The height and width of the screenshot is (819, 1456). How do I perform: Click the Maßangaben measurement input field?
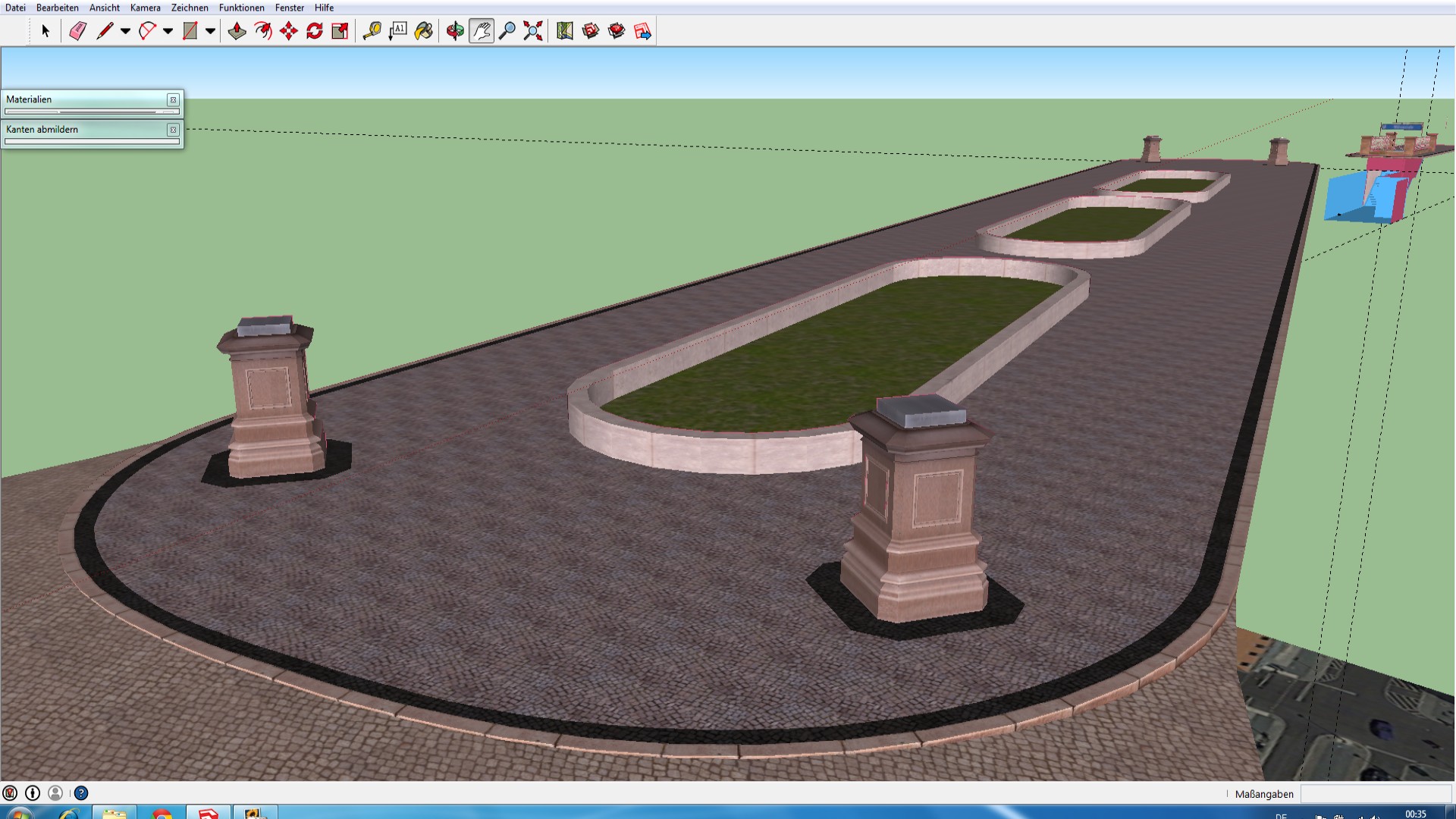tap(1375, 794)
